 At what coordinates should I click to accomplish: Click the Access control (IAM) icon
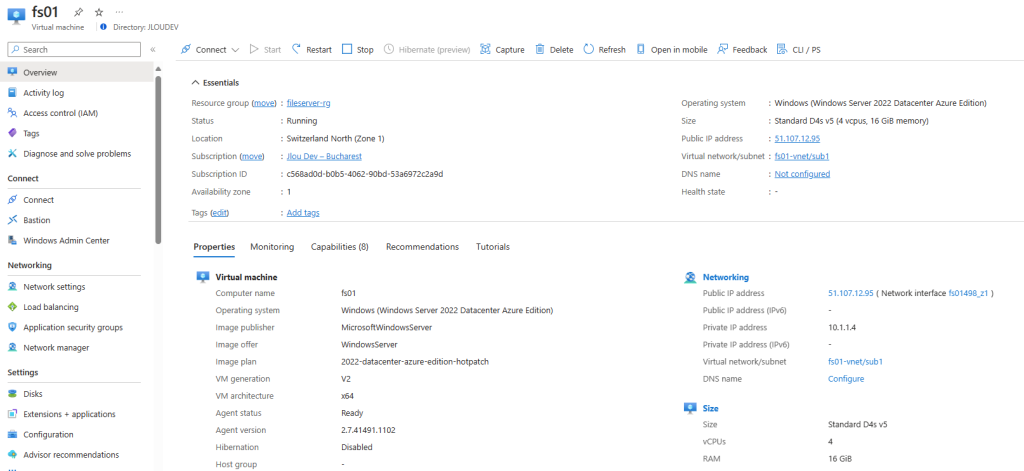(12, 113)
